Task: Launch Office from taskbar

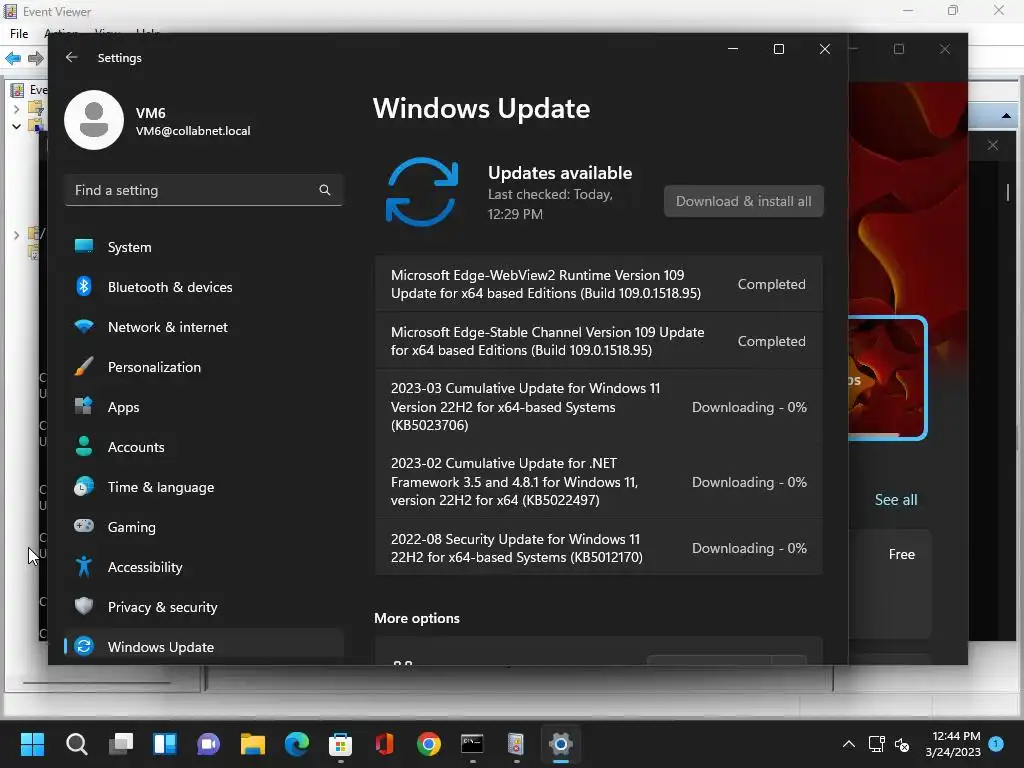Action: click(385, 744)
